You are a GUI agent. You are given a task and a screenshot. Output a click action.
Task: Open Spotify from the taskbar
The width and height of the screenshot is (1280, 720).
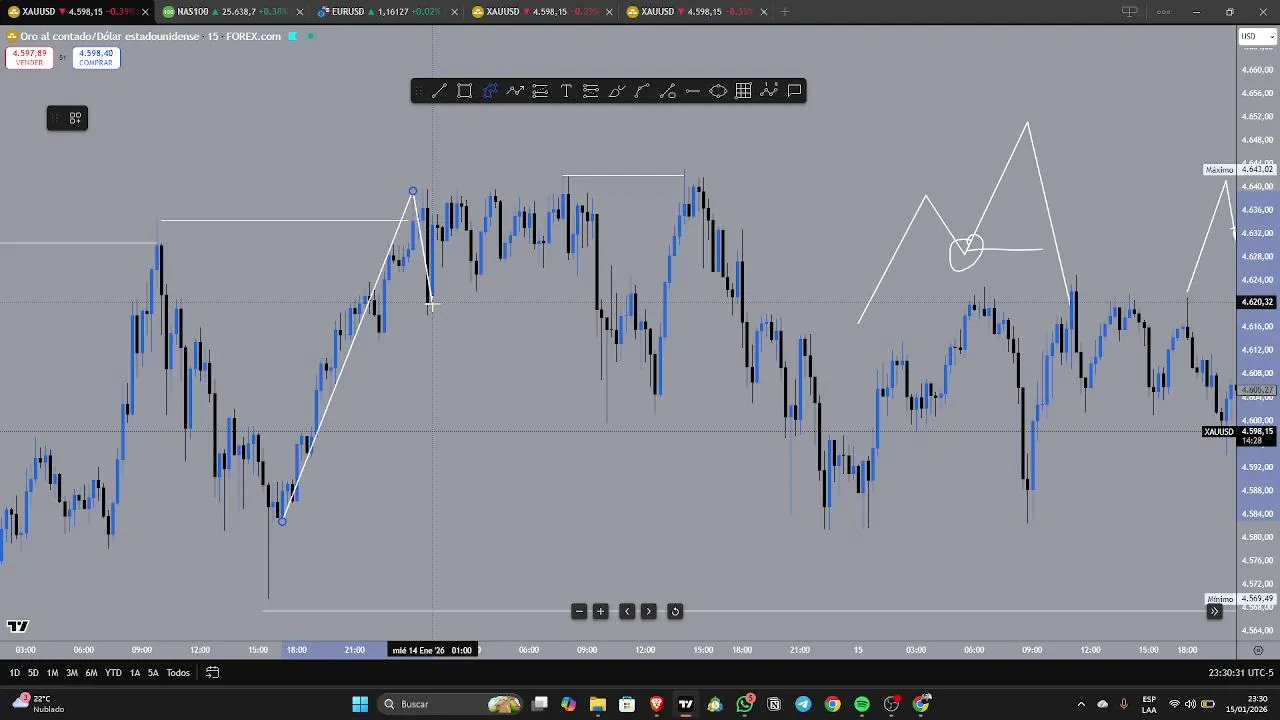[x=862, y=704]
